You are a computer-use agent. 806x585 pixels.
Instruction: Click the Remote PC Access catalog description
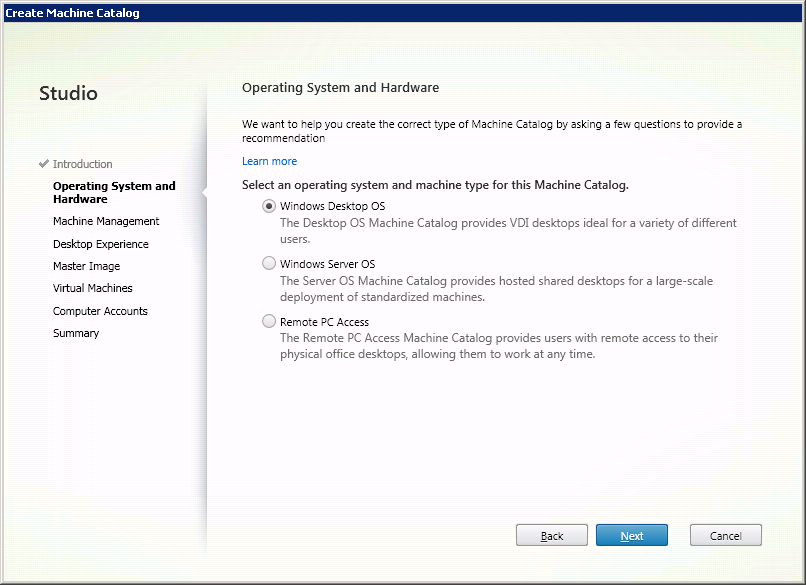pyautogui.click(x=499, y=346)
